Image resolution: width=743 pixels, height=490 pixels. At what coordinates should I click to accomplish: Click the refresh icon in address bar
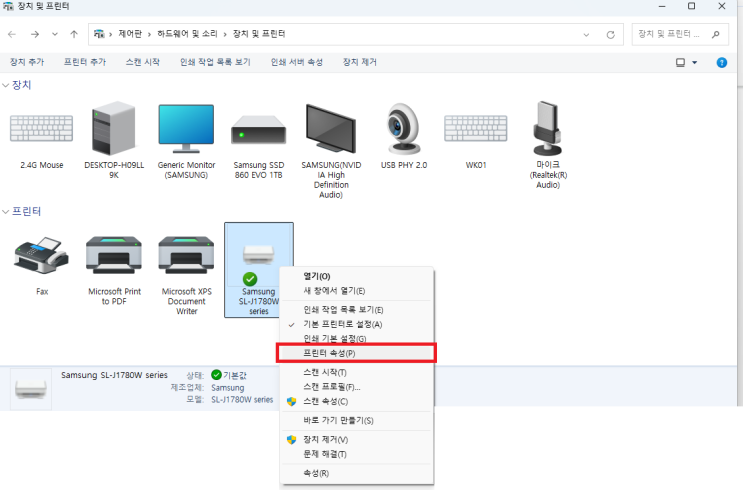click(x=610, y=35)
